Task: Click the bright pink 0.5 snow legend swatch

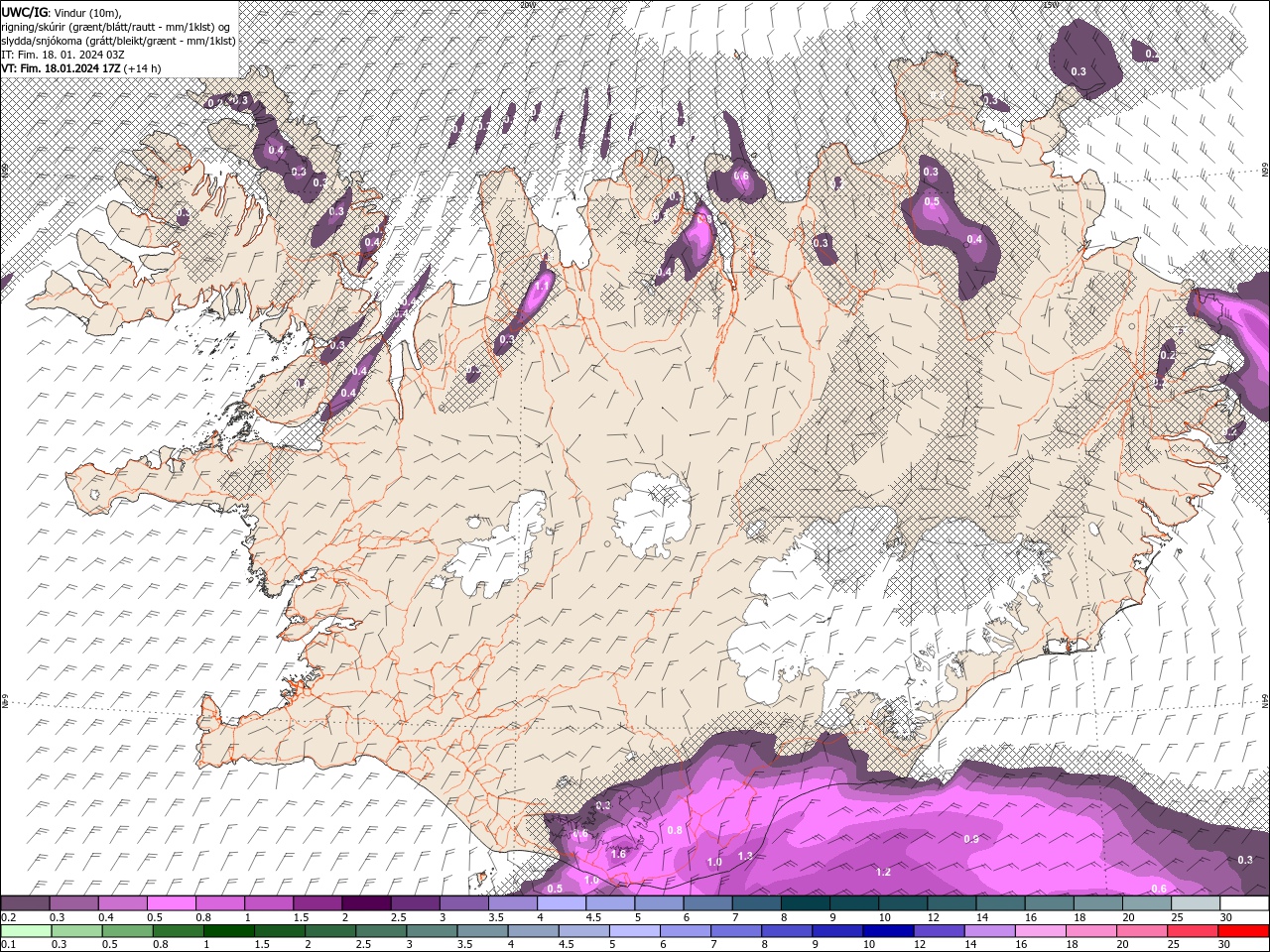Action: point(171,903)
